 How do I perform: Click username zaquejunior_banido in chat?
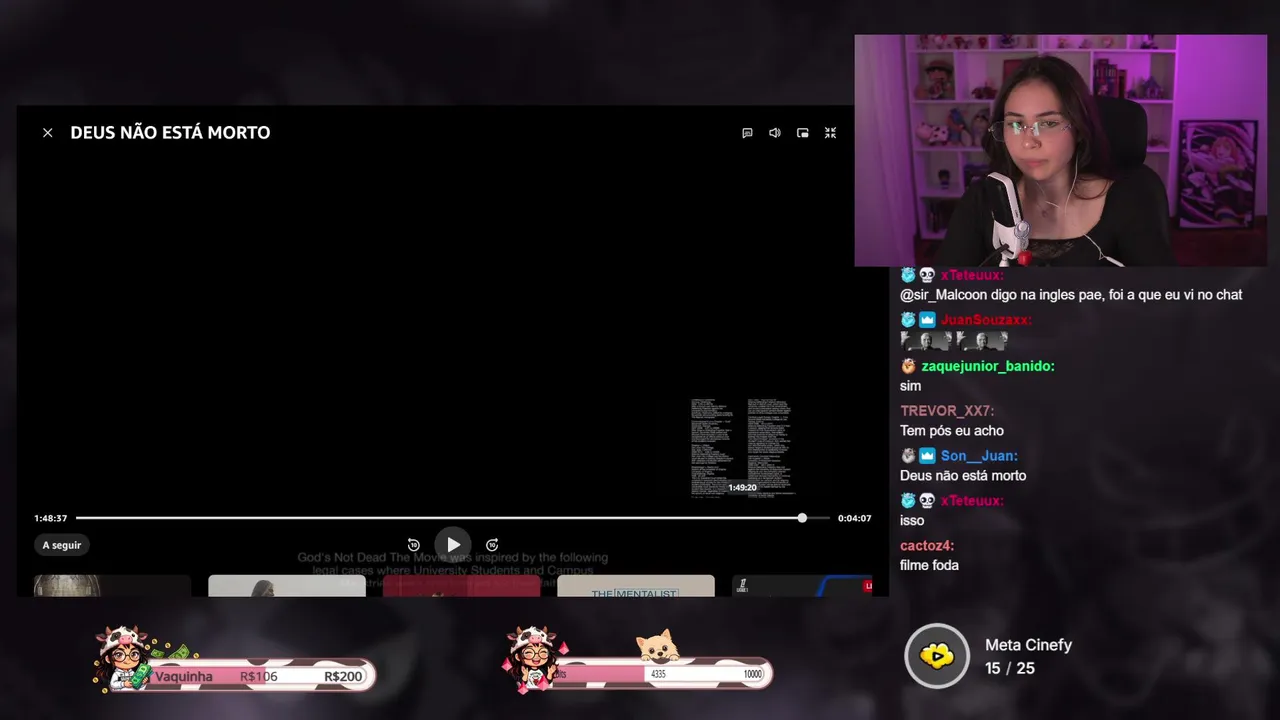pos(988,366)
